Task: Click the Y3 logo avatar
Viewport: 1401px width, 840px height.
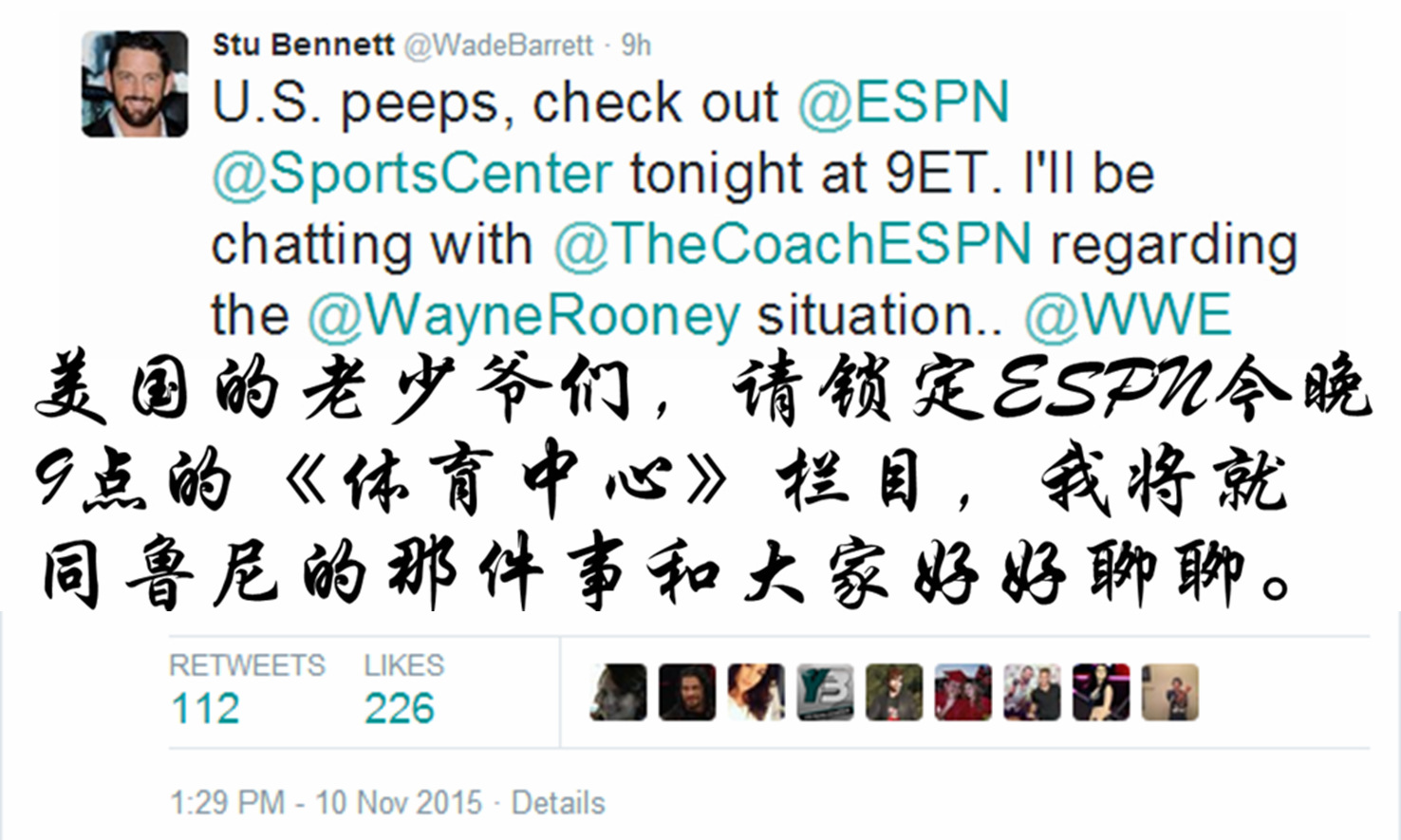Action: click(825, 692)
